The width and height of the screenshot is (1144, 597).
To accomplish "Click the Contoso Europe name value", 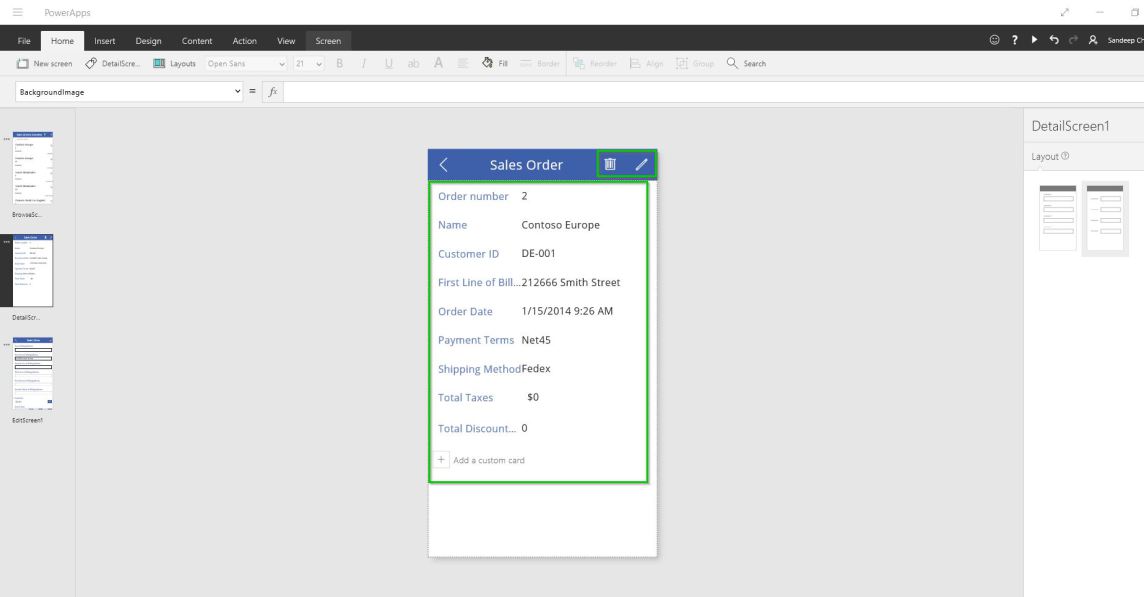I will click(560, 225).
